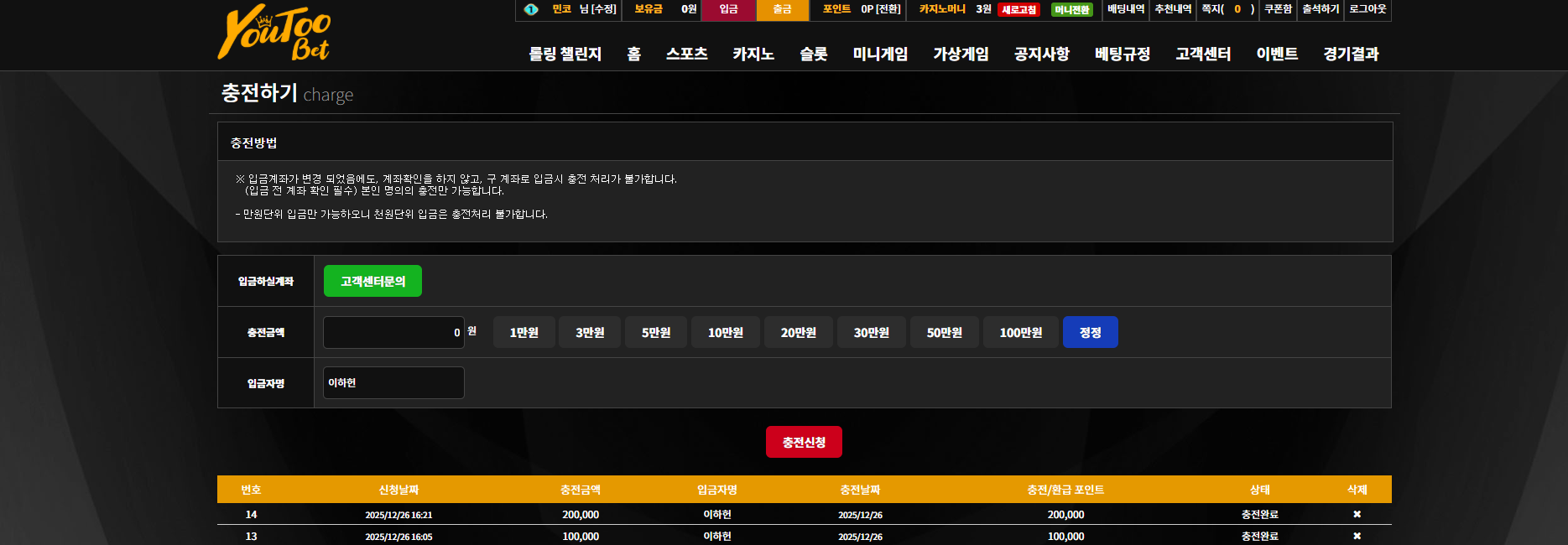The width and height of the screenshot is (1568, 545).
Task: Open the 고객센터 menu item
Action: click(1203, 54)
